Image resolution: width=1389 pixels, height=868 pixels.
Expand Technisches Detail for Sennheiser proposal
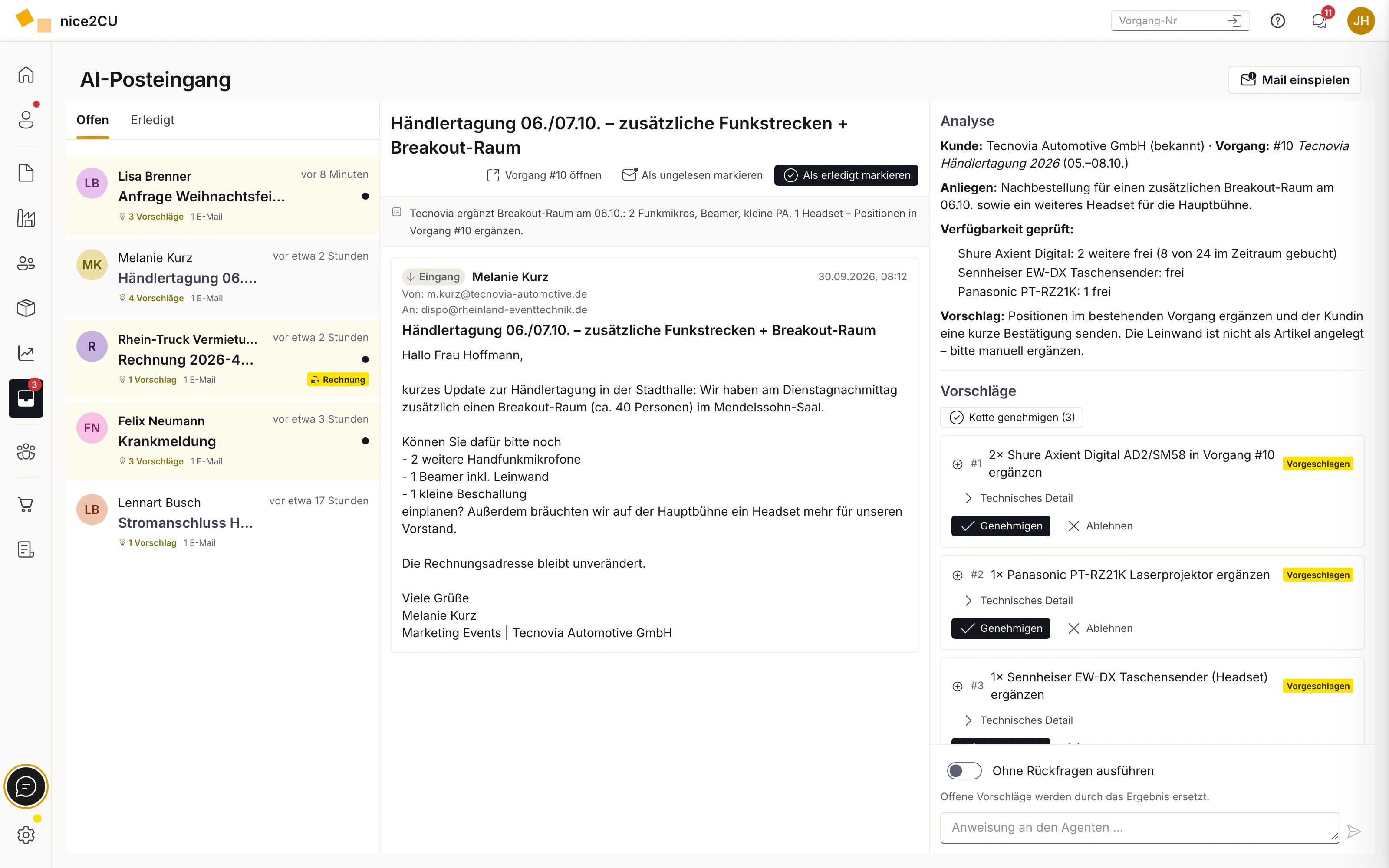pyautogui.click(x=1019, y=720)
